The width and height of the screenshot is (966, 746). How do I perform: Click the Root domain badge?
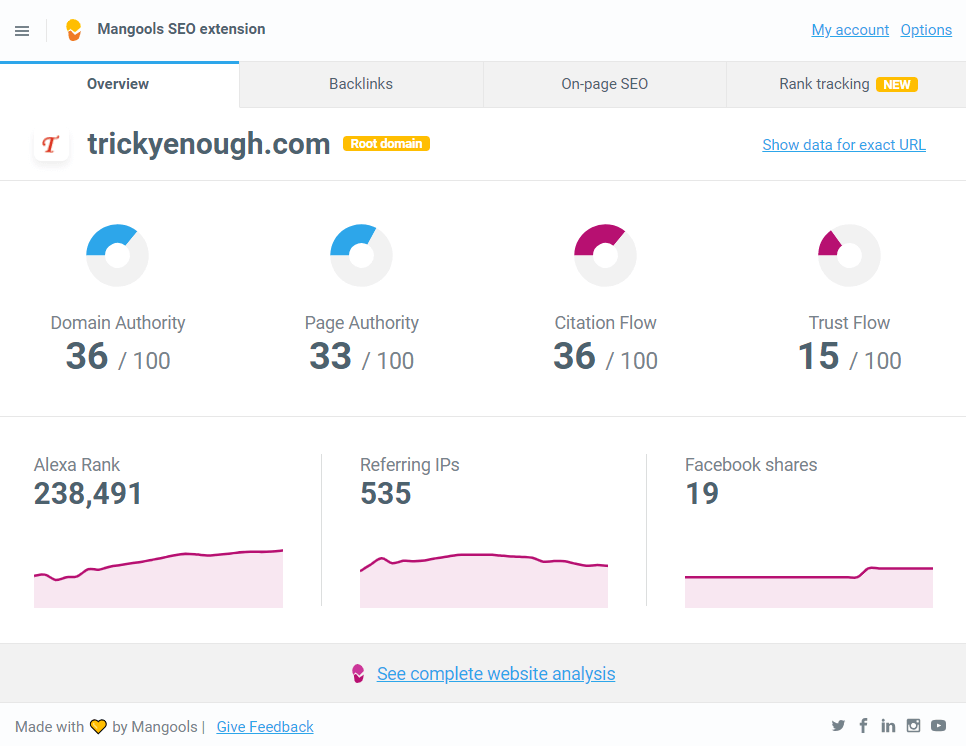[386, 144]
